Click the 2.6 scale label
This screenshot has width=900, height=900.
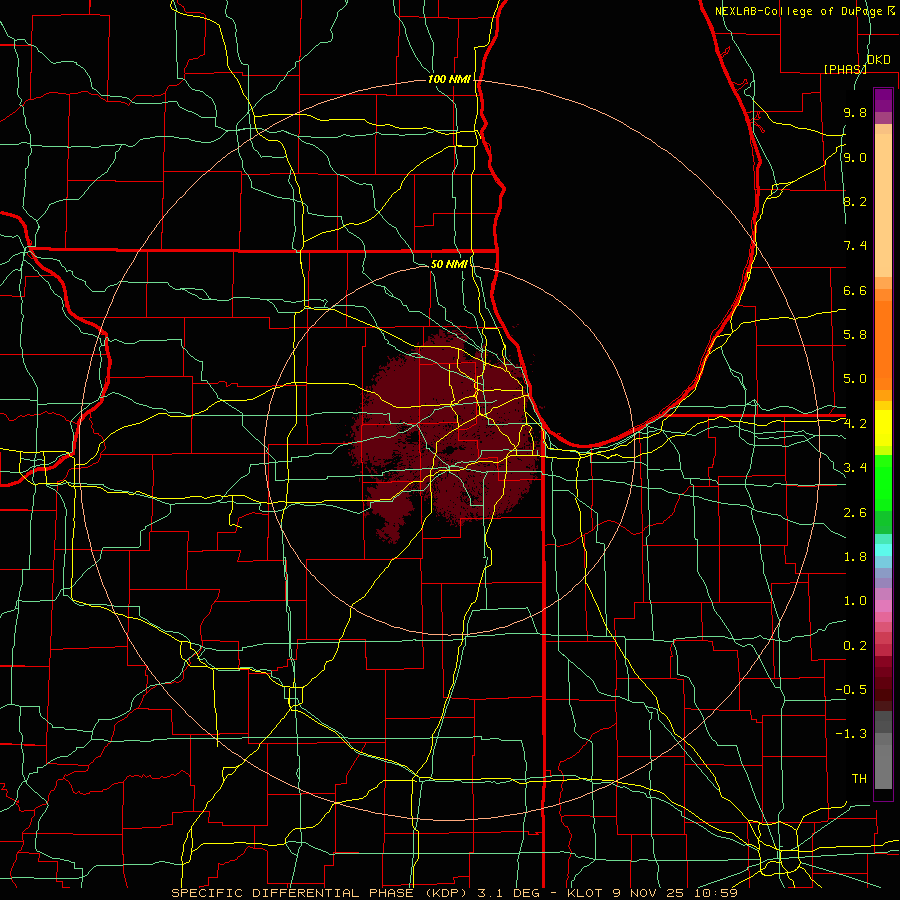coord(855,513)
